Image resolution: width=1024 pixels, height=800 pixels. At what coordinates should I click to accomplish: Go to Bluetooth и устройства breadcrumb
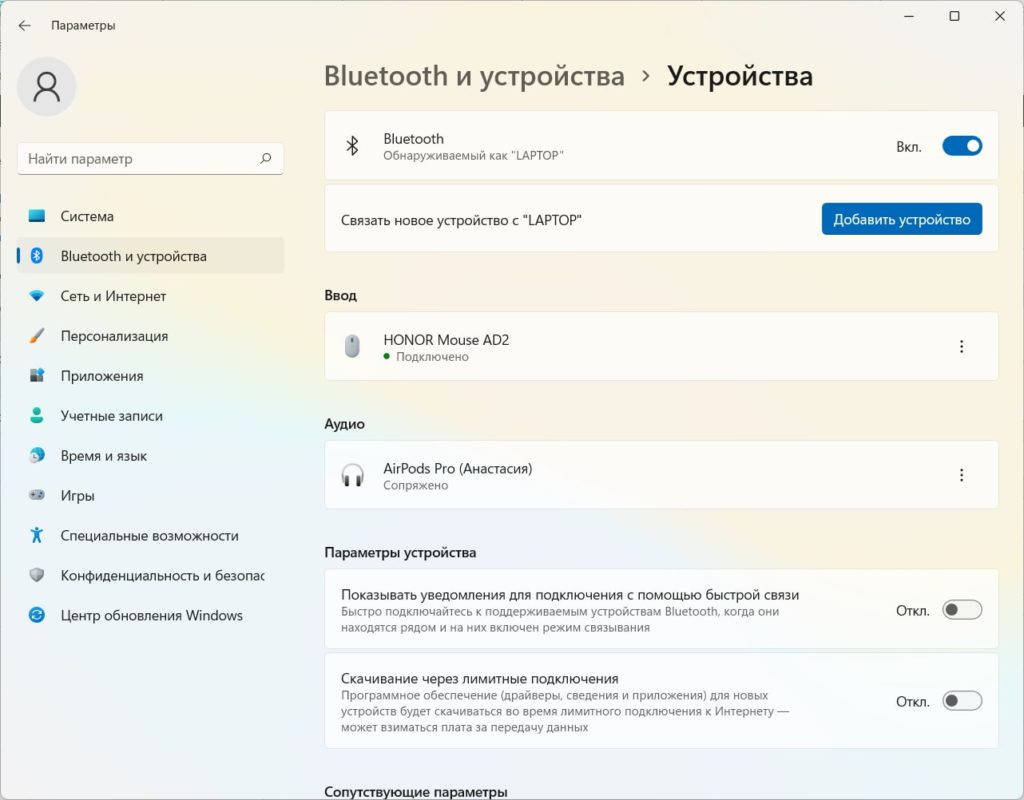[474, 76]
